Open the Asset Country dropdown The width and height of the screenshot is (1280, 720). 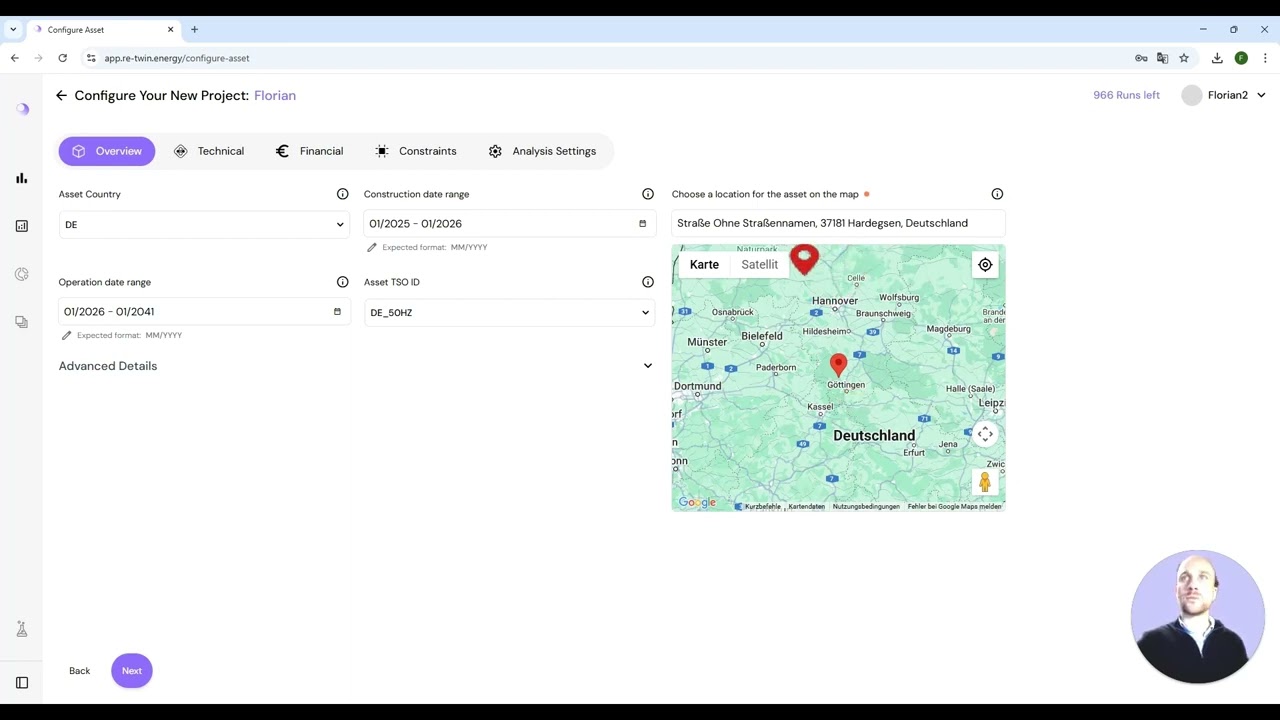[204, 225]
